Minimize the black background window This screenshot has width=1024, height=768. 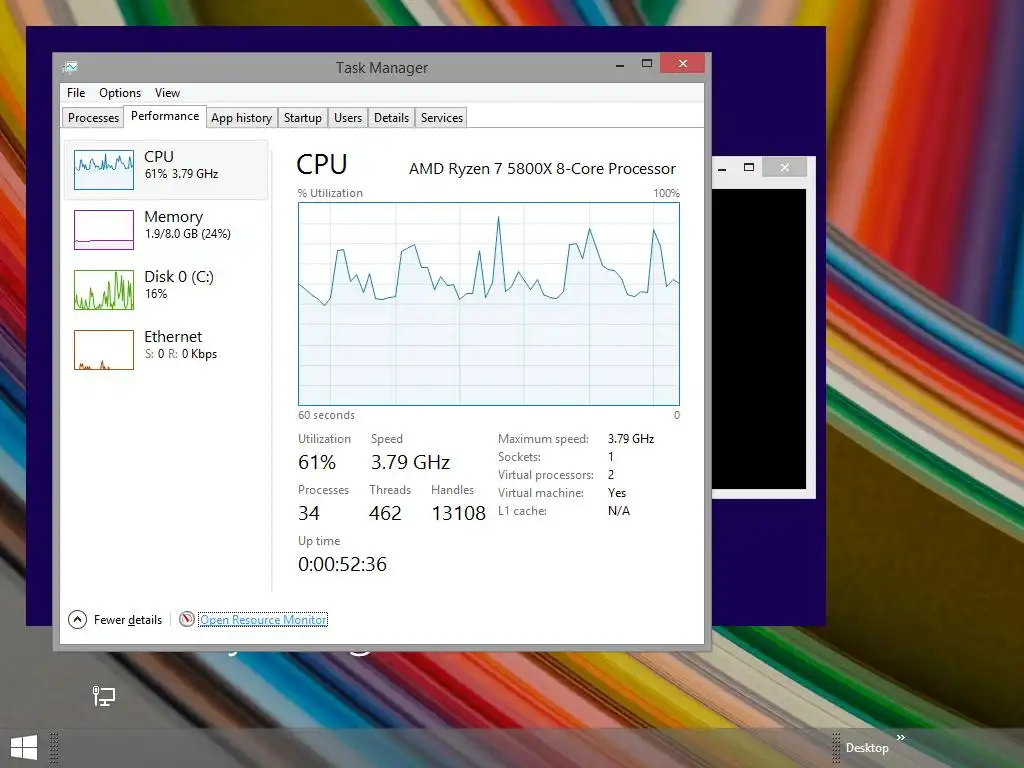(x=722, y=168)
